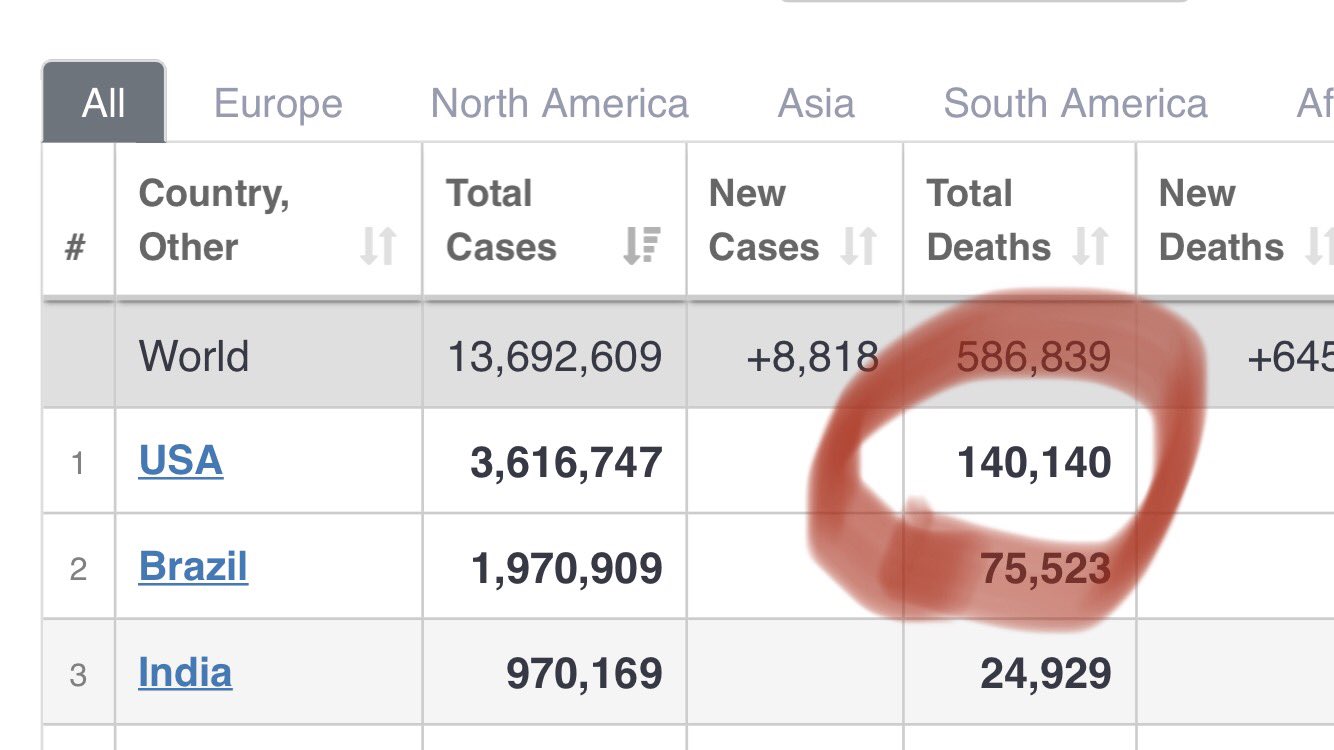Select the World total deaths cell
1334x750 pixels.
pos(1020,356)
